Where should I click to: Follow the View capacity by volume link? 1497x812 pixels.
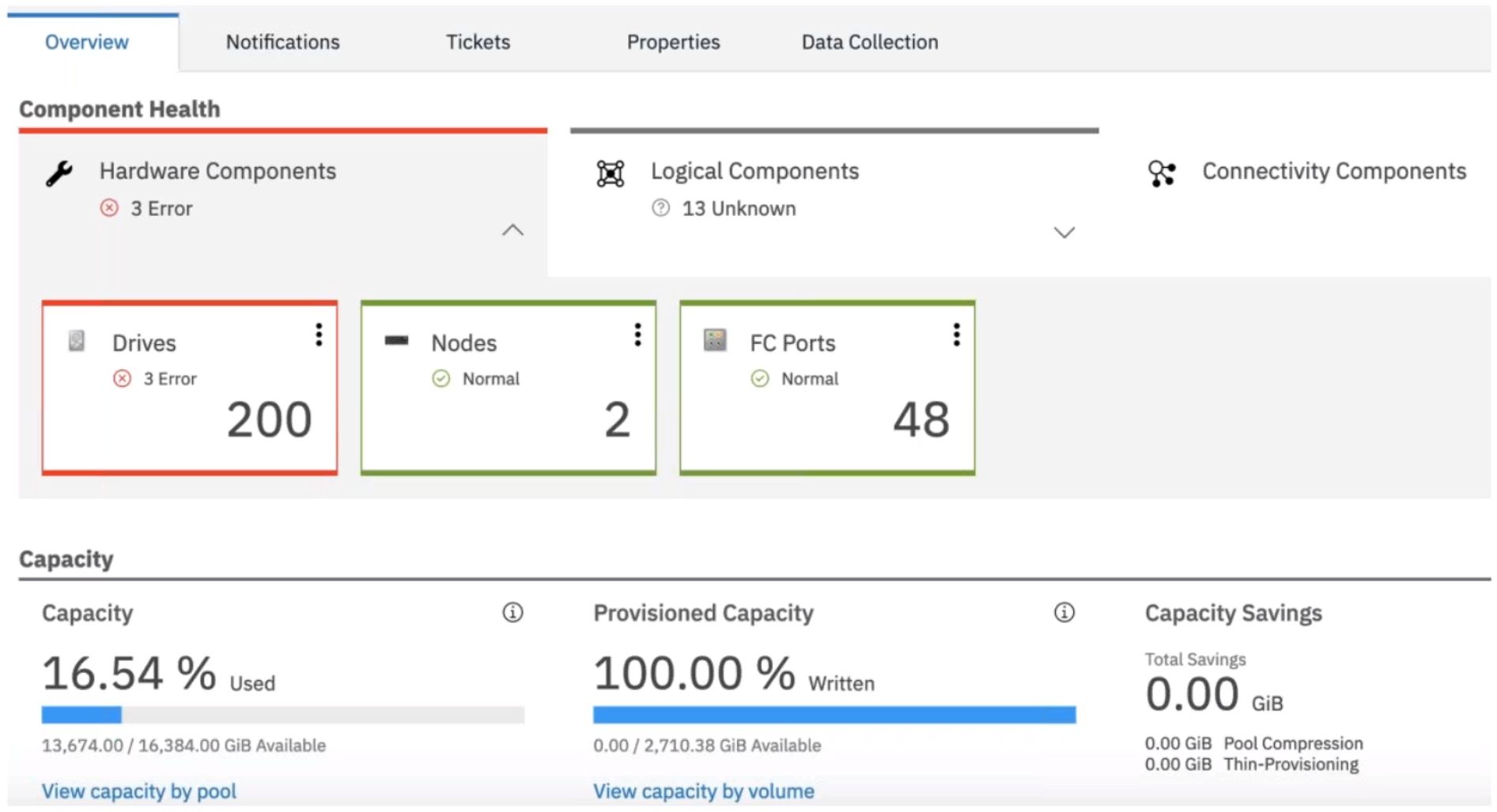point(704,791)
